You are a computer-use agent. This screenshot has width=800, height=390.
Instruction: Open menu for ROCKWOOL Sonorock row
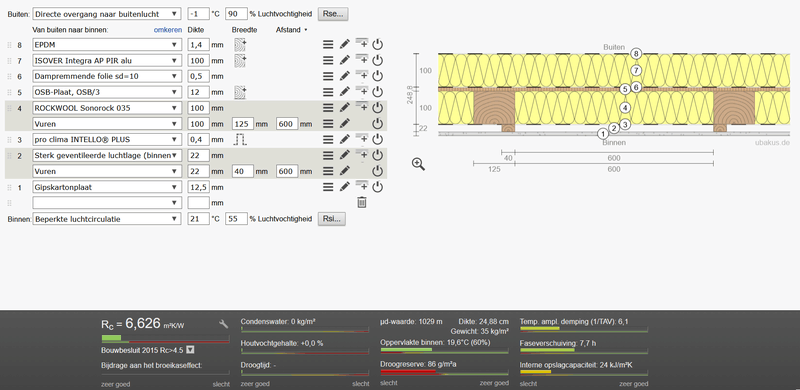tap(328, 108)
